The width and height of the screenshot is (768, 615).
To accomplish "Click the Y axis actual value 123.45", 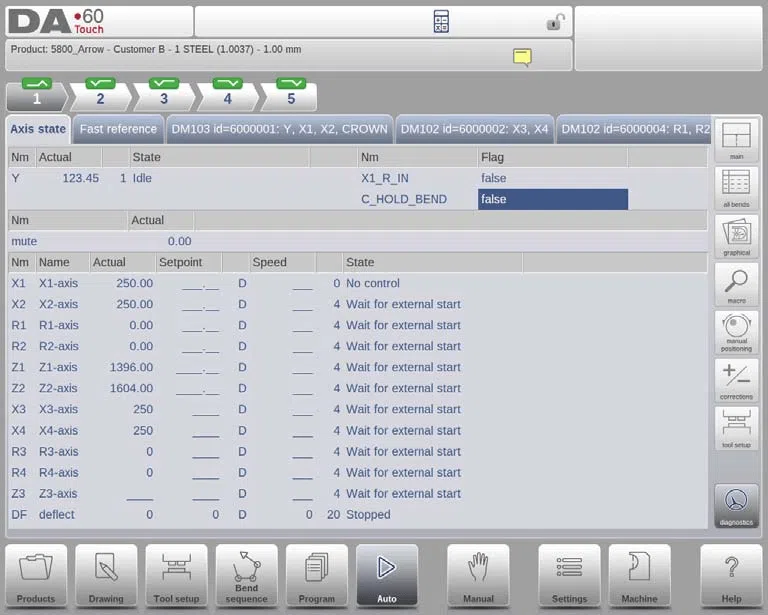I will (x=80, y=178).
